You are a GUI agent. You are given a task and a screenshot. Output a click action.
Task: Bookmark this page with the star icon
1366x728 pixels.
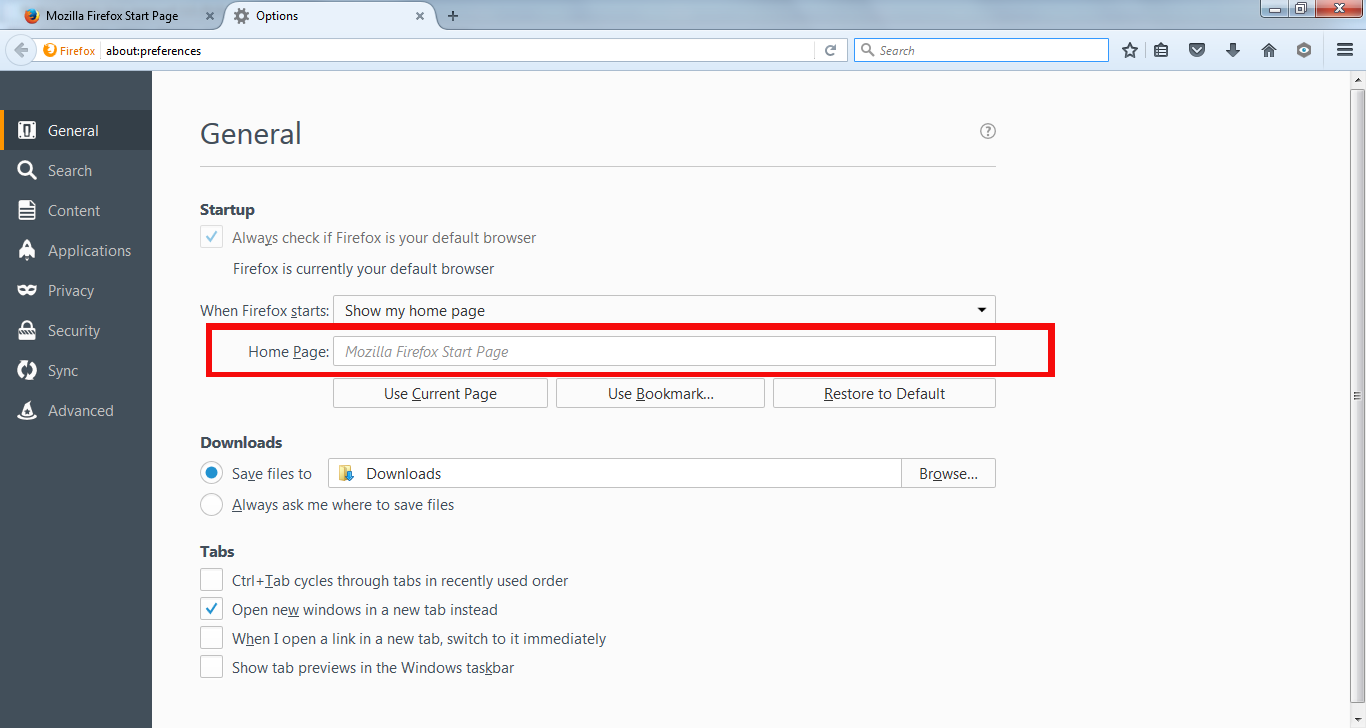(x=1130, y=50)
